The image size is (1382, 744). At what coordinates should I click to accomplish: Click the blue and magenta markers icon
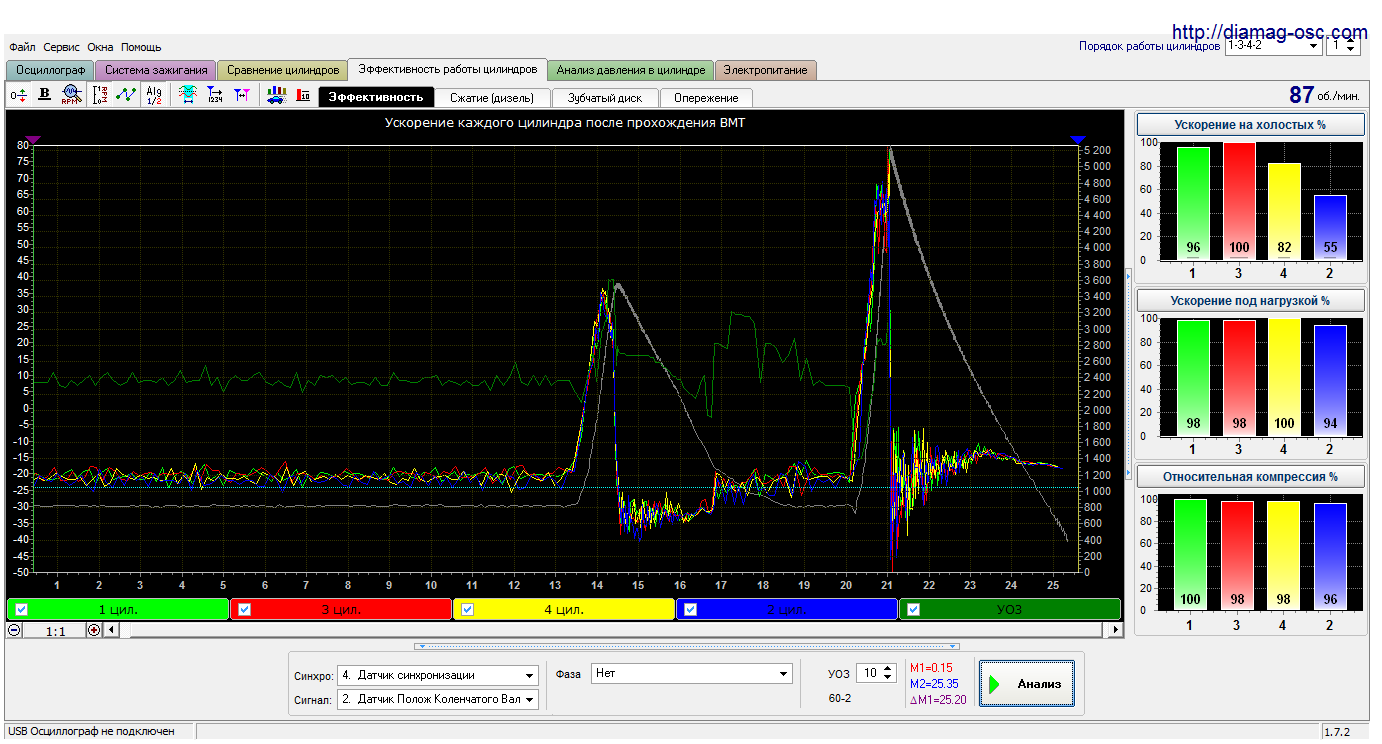(241, 95)
